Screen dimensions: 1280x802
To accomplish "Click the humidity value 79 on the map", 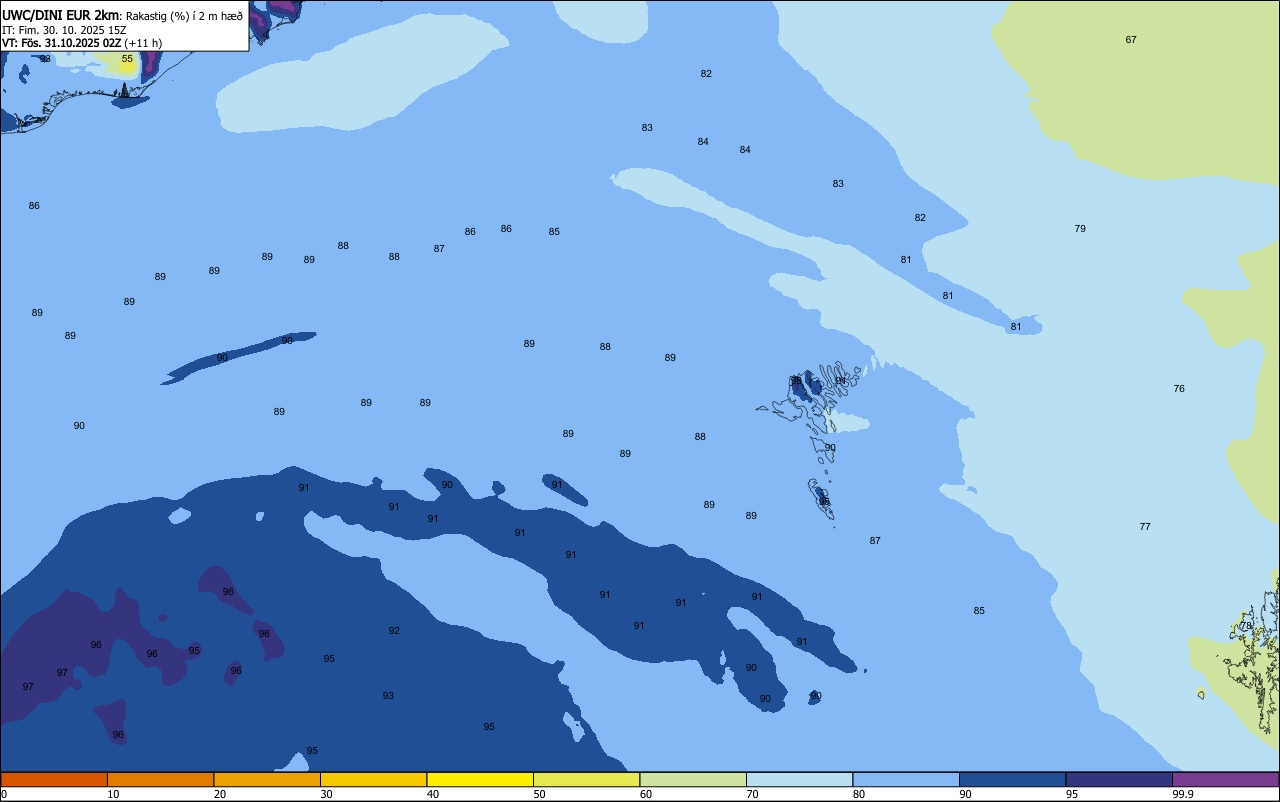I will tap(1080, 229).
